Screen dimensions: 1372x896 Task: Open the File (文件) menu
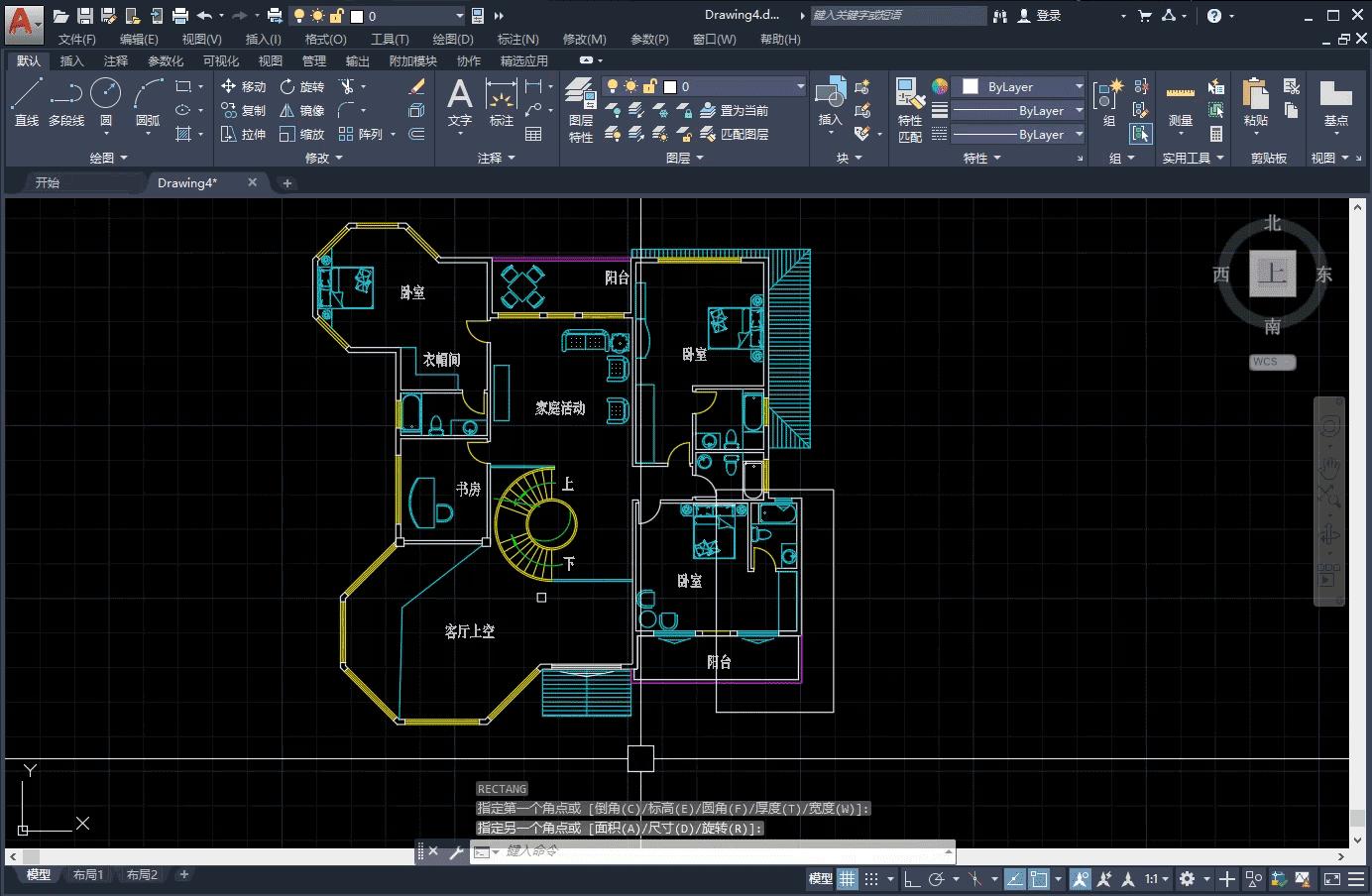[x=76, y=39]
